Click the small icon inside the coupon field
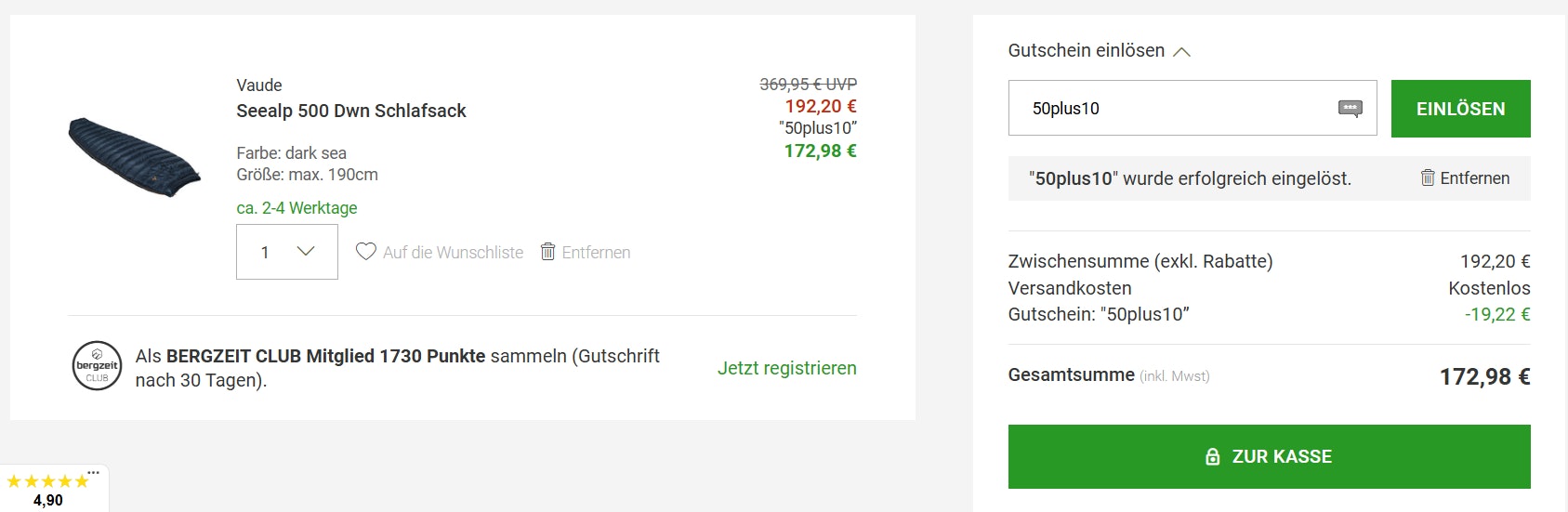 tap(1350, 109)
